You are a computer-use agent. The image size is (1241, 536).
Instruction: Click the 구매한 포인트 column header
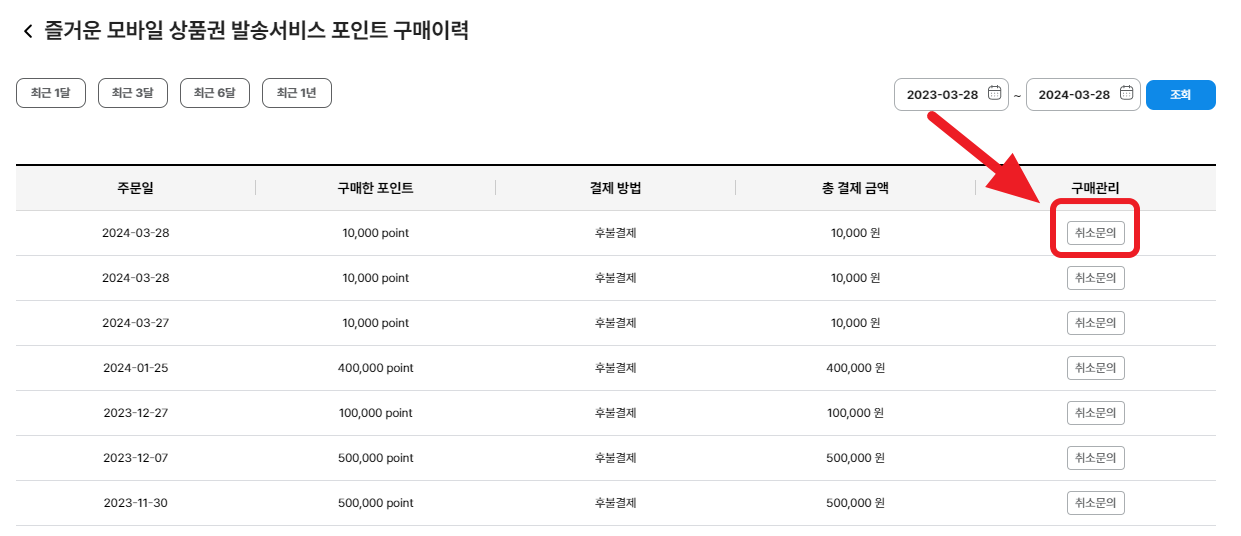375,188
